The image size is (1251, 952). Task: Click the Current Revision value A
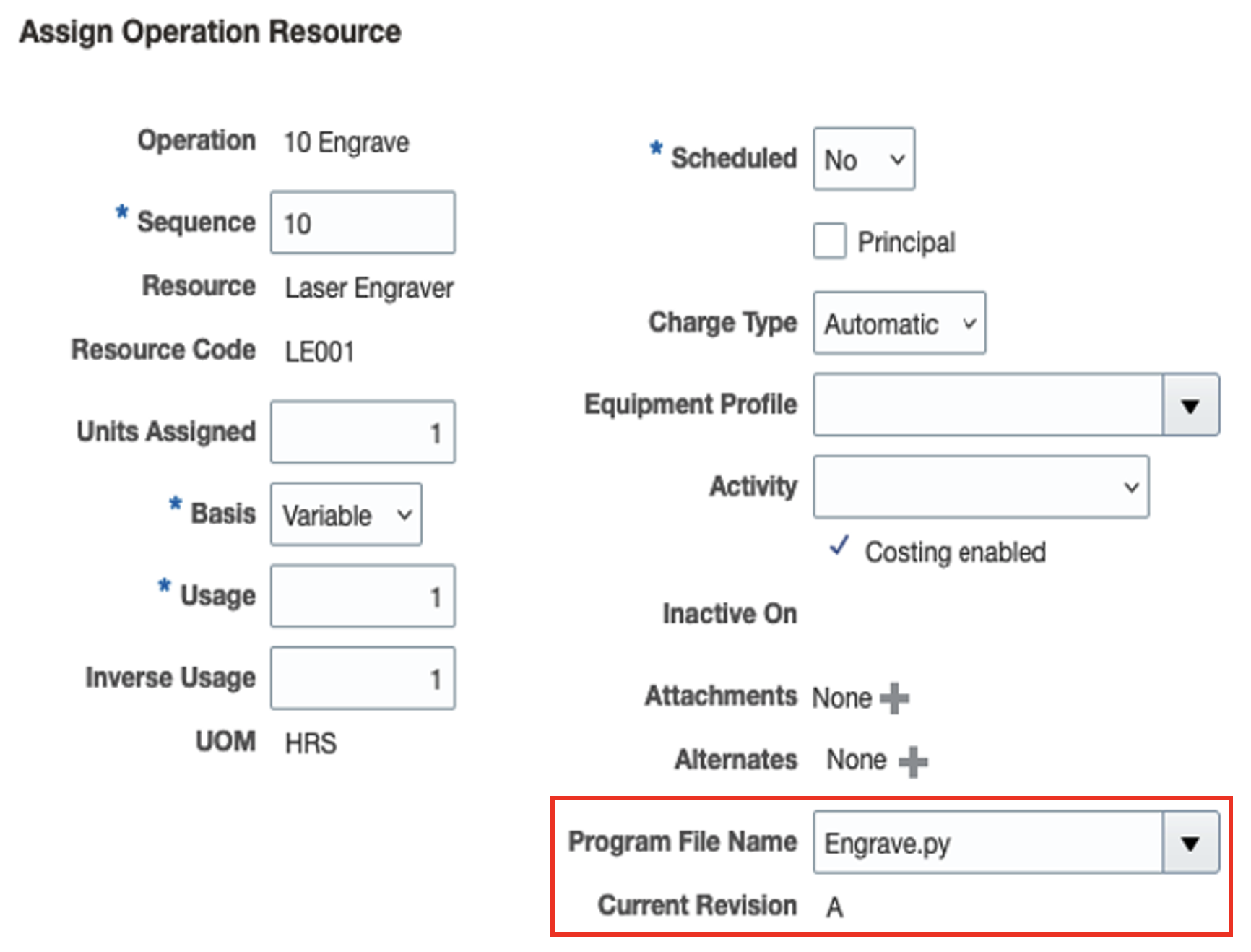pyautogui.click(x=835, y=906)
